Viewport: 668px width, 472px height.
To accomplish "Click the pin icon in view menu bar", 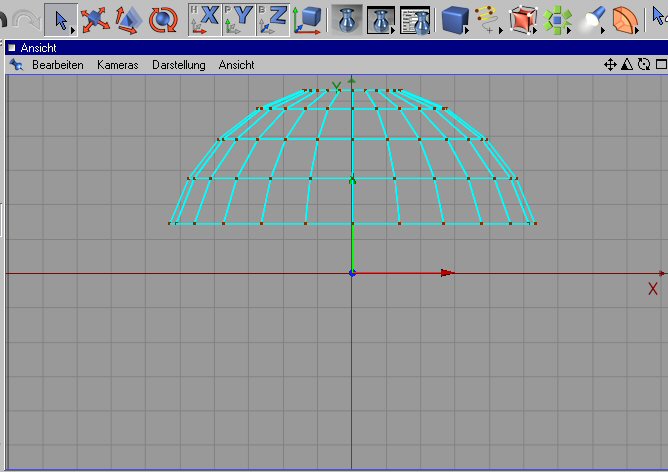I will (x=16, y=65).
